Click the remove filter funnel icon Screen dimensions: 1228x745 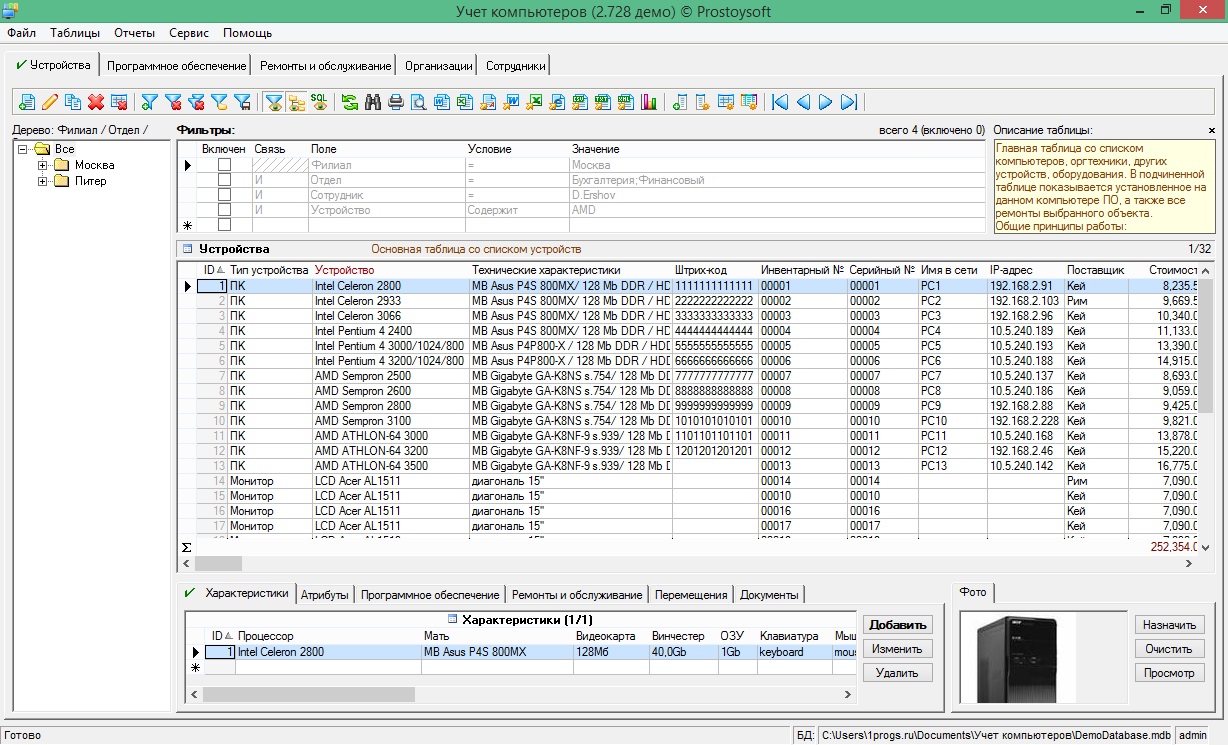(x=172, y=101)
